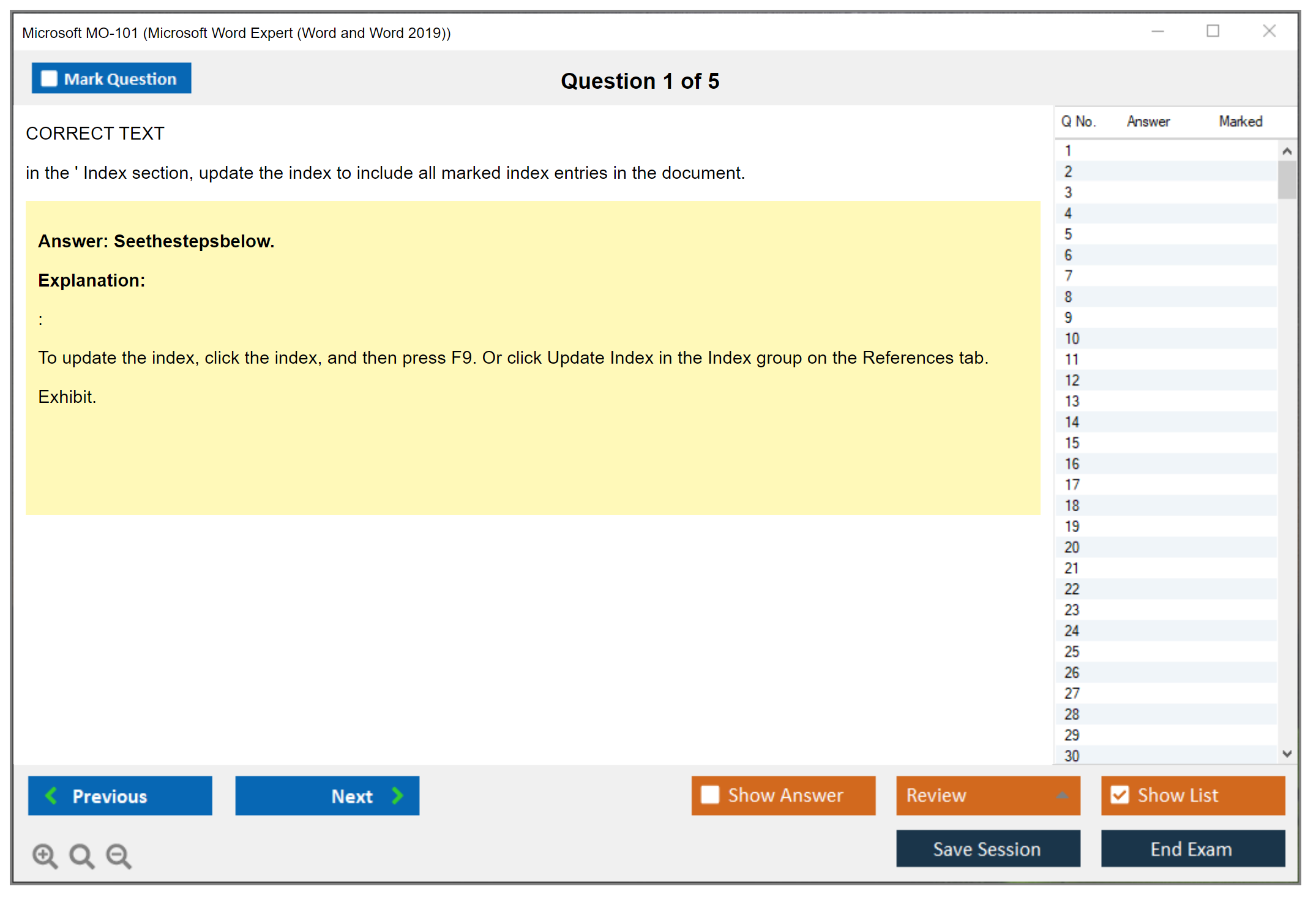The image size is (1316, 900).
Task: Toggle the Show Answer checkbox
Action: coord(710,795)
